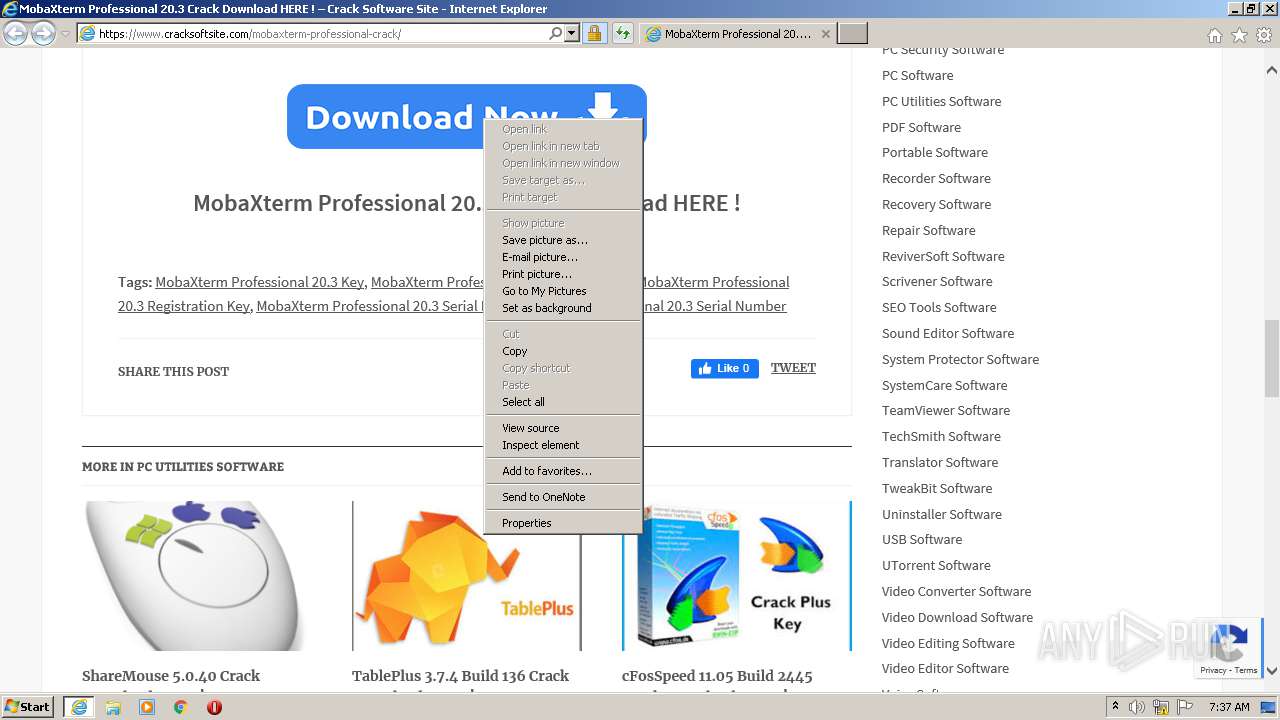Click the Facebook Like button

(725, 368)
